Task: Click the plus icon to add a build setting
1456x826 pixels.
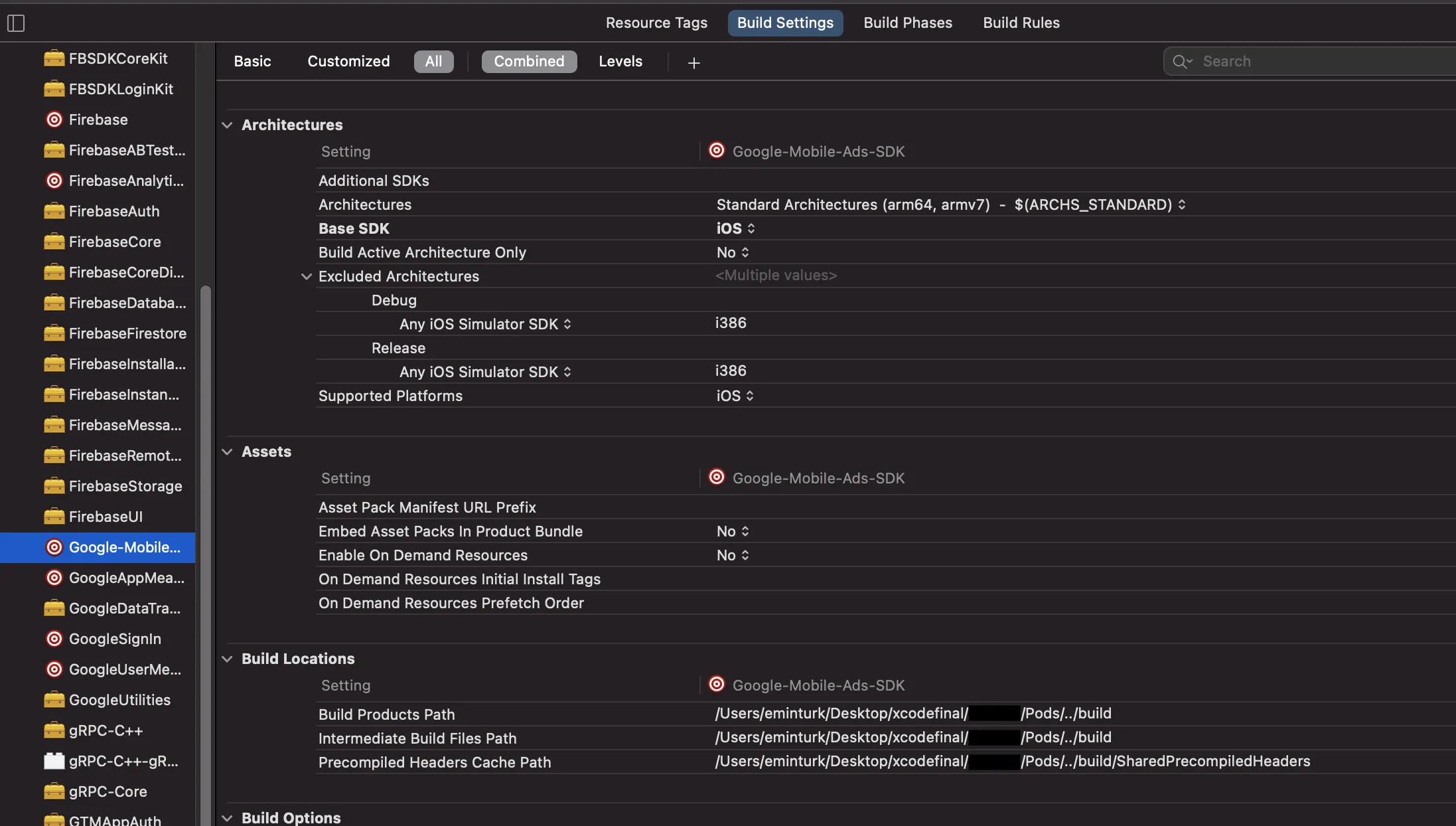Action: 693,62
